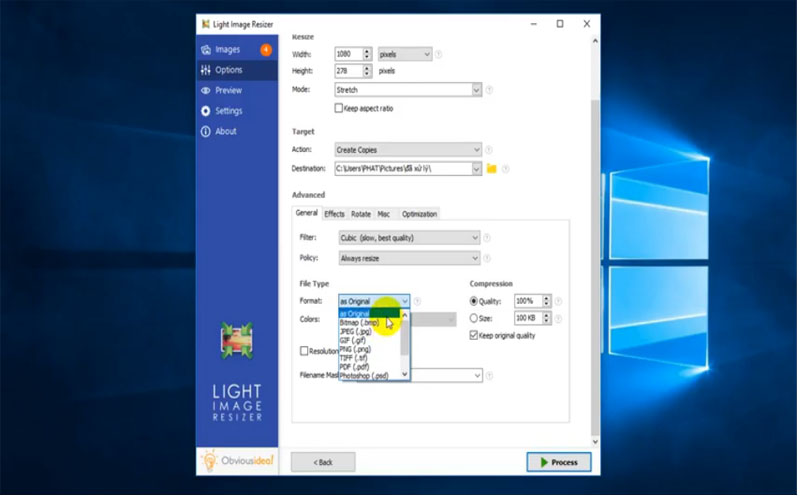The image size is (800, 500).
Task: Click the format list scrollbar
Action: click(405, 338)
